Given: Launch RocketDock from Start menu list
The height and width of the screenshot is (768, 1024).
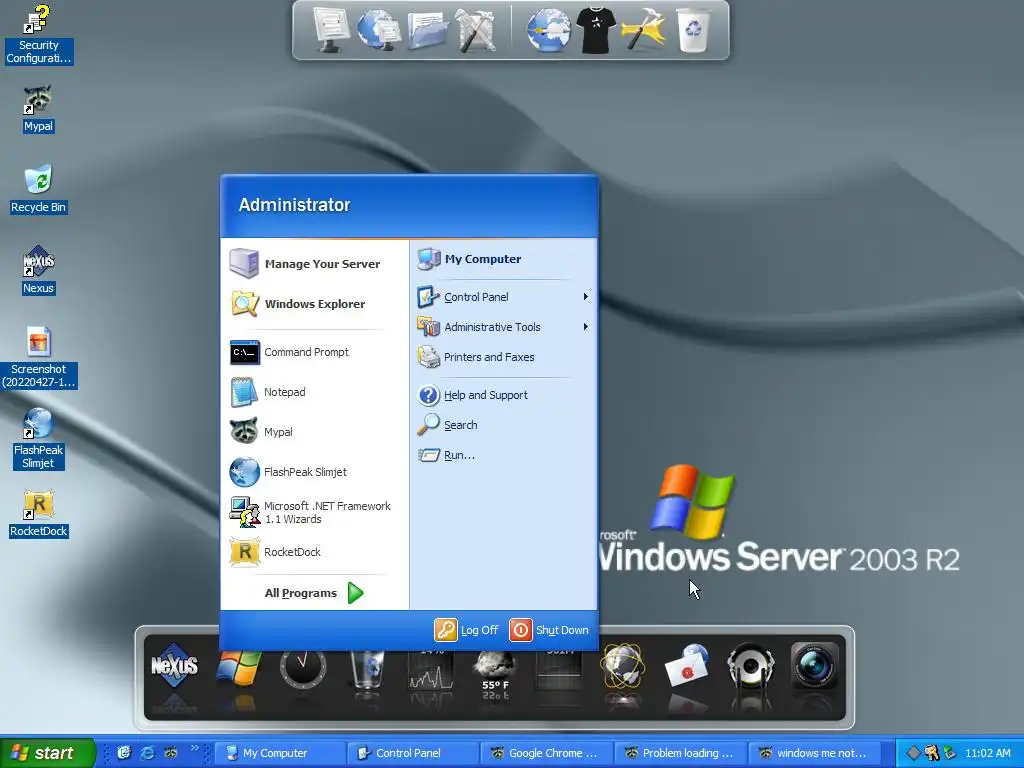Looking at the screenshot, I should 315,552.
